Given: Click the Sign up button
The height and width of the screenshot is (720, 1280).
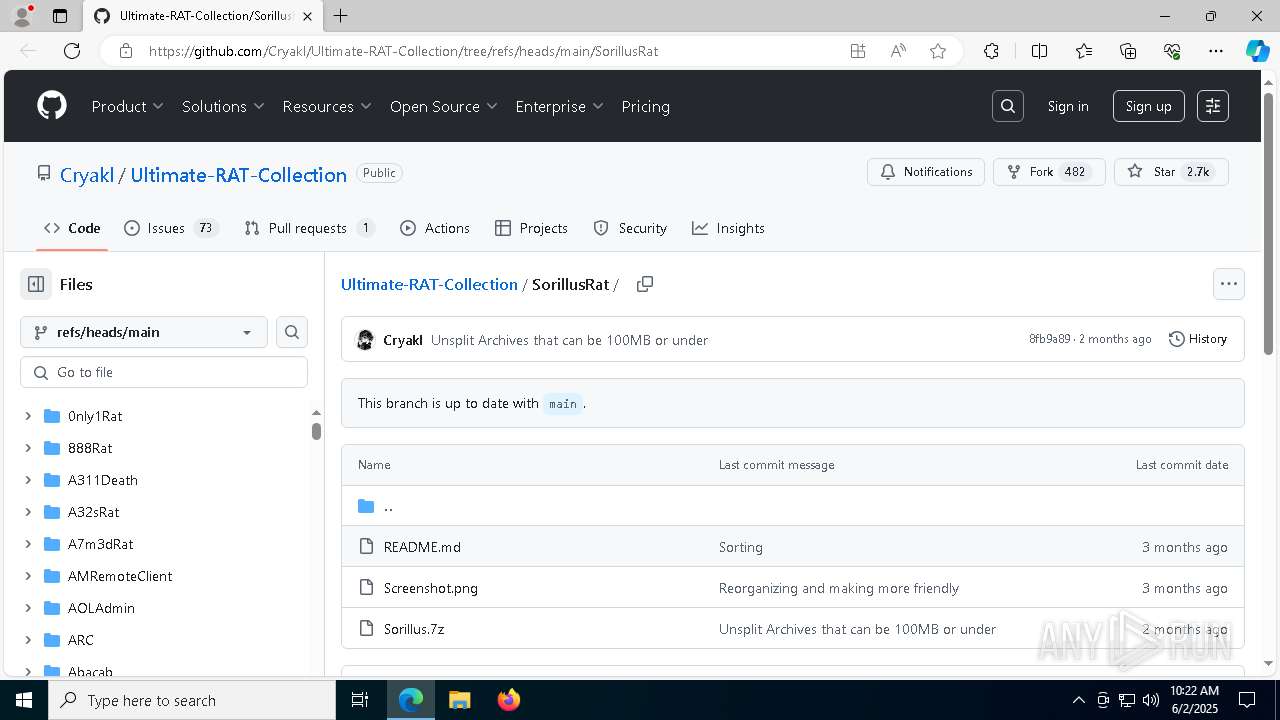Looking at the screenshot, I should 1149,106.
